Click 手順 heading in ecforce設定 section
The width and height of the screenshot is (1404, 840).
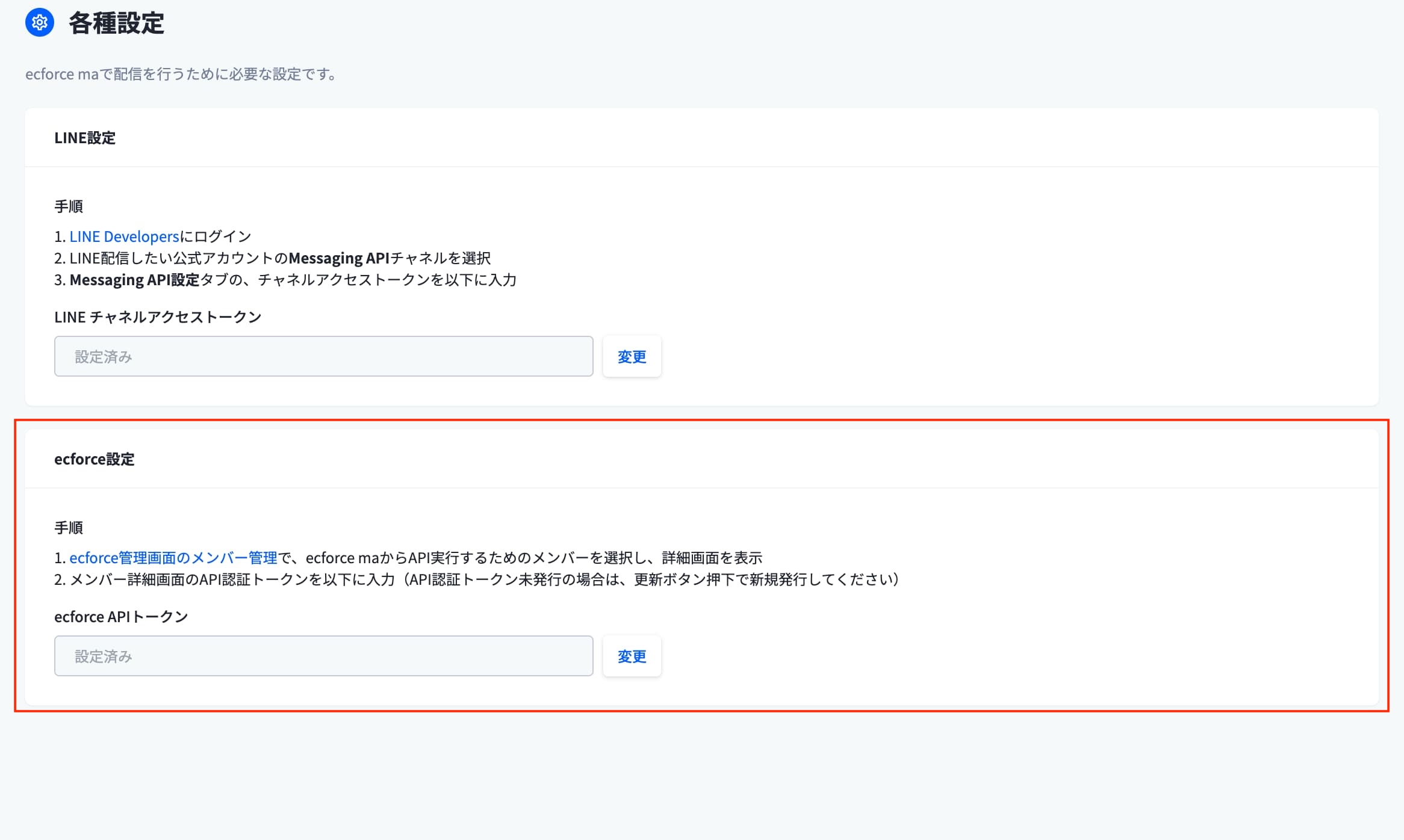pos(69,528)
